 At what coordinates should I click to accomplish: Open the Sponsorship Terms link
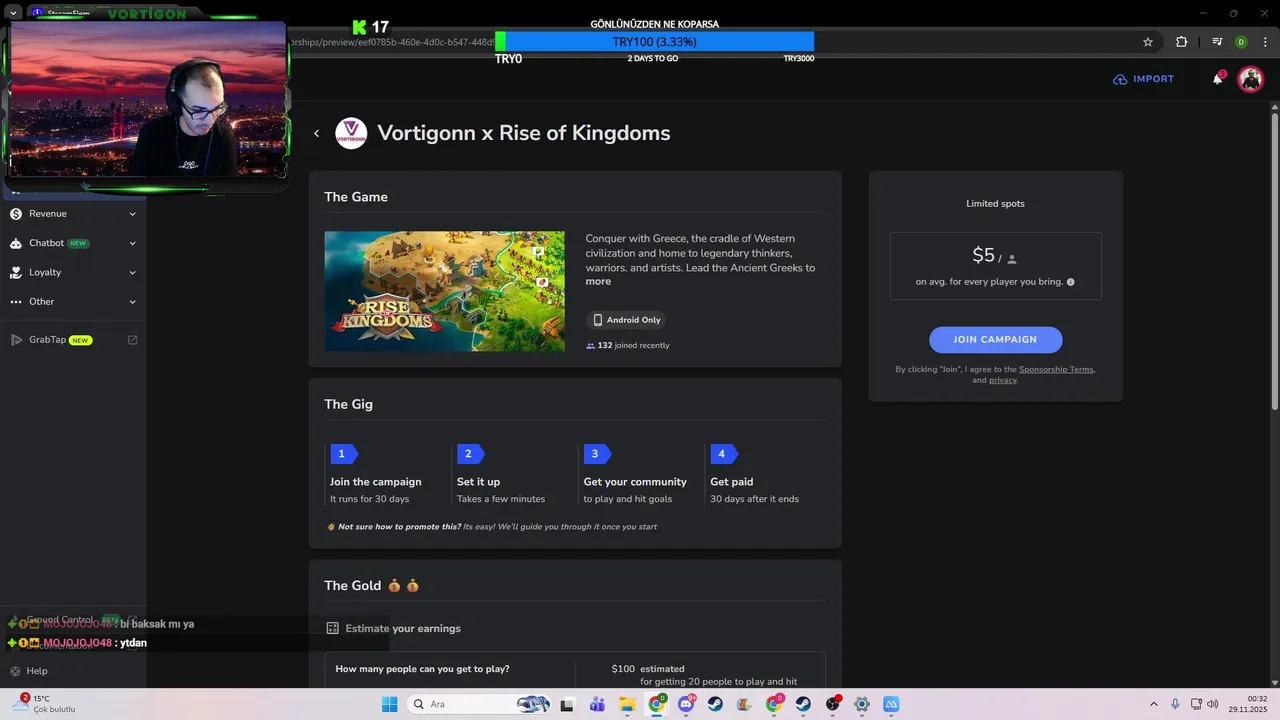tap(1056, 369)
